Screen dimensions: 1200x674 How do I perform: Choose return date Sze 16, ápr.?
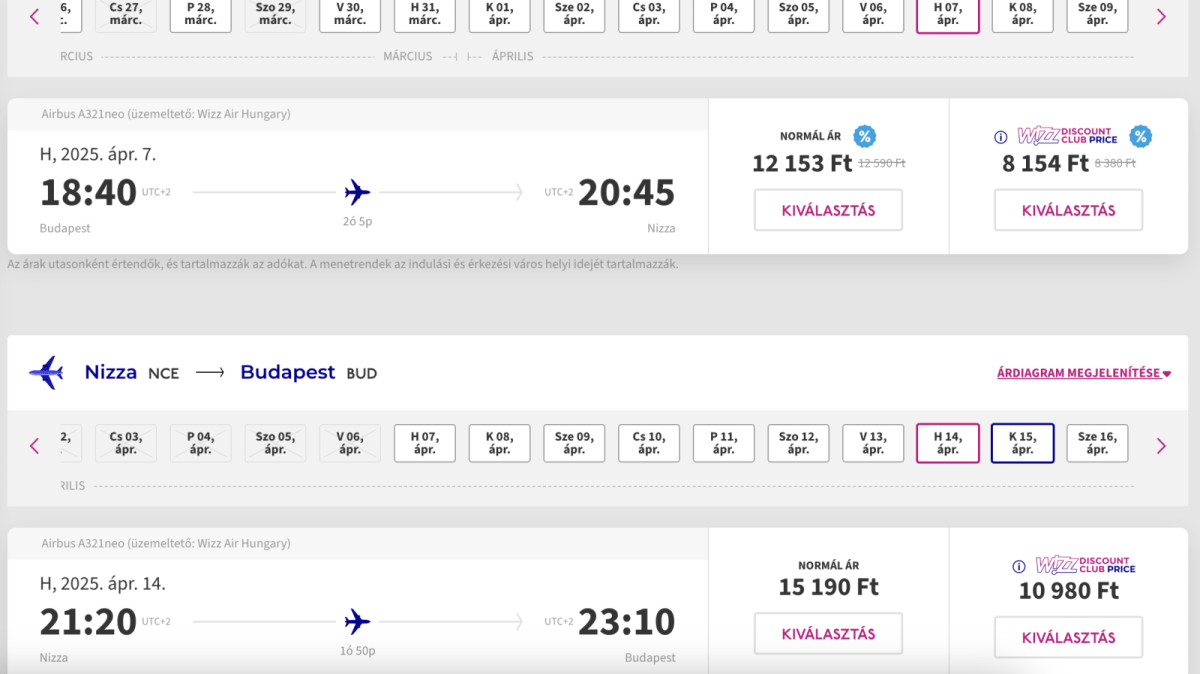1097,443
